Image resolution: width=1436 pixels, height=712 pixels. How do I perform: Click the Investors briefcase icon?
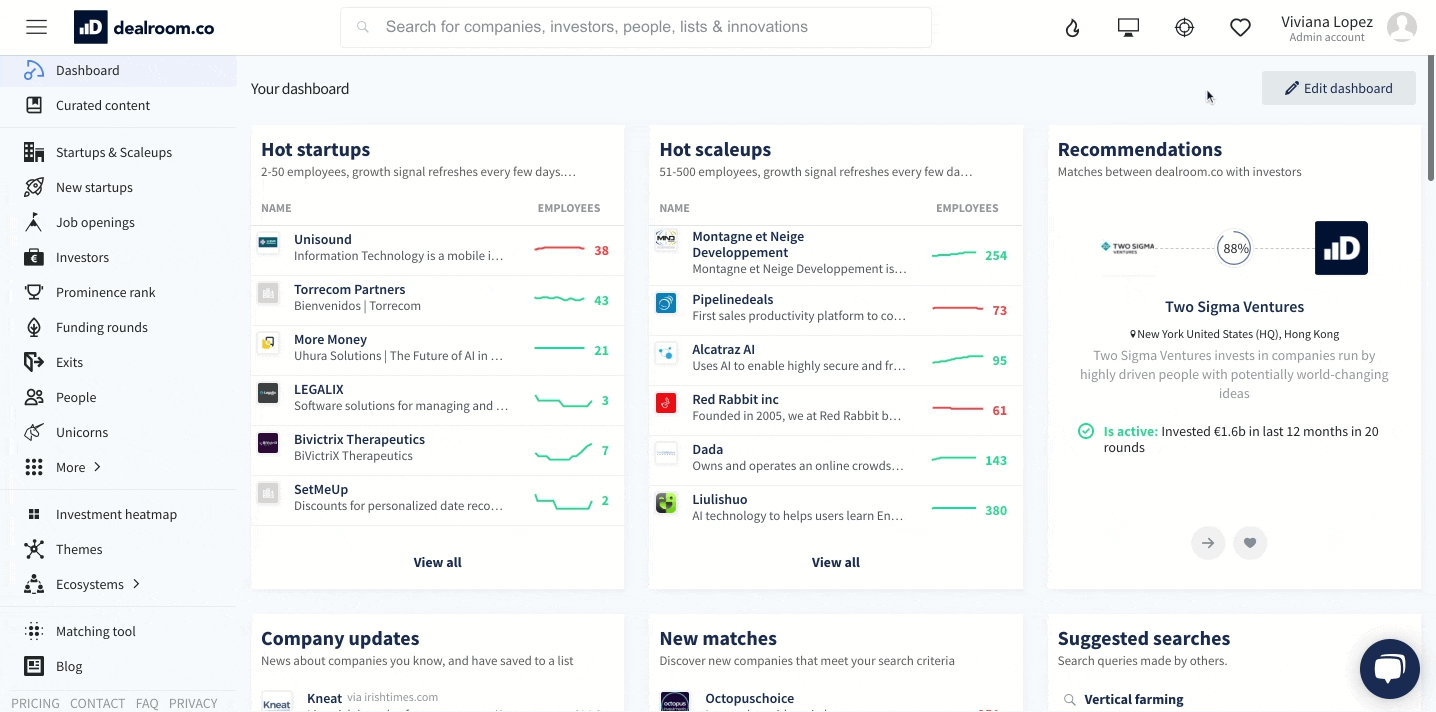pos(34,257)
